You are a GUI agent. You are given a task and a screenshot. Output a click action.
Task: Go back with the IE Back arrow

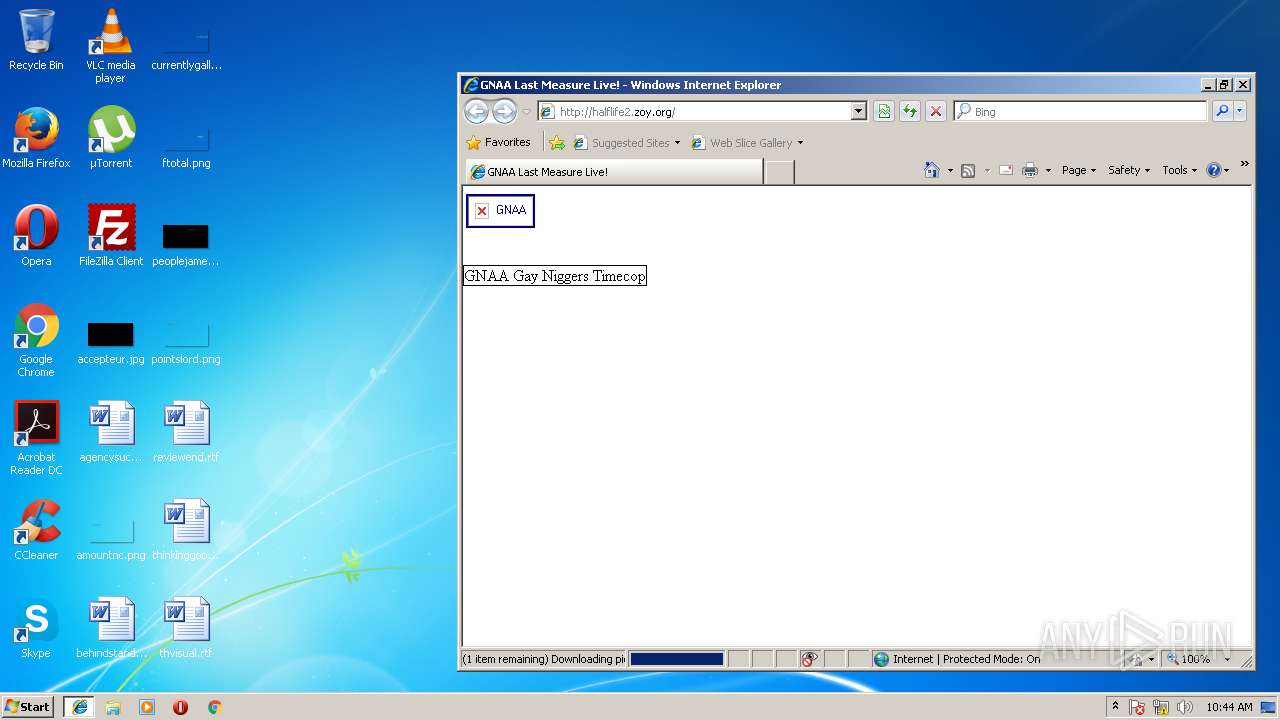(x=476, y=111)
